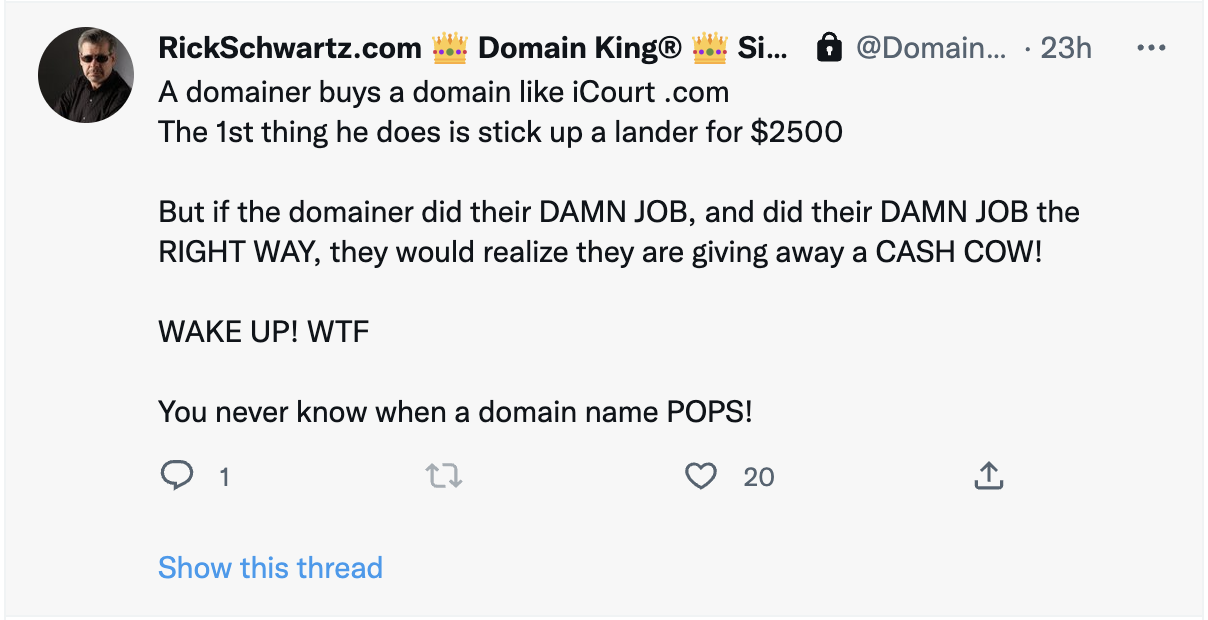Click the sentence about a domain name POPS

click(x=455, y=411)
